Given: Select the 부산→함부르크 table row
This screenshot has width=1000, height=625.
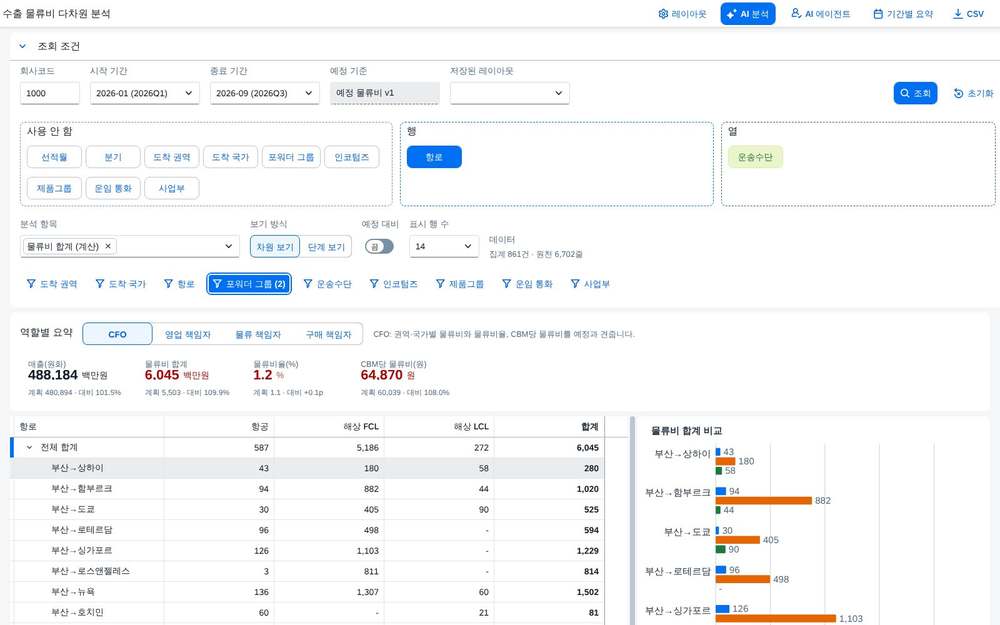Looking at the screenshot, I should [x=307, y=489].
